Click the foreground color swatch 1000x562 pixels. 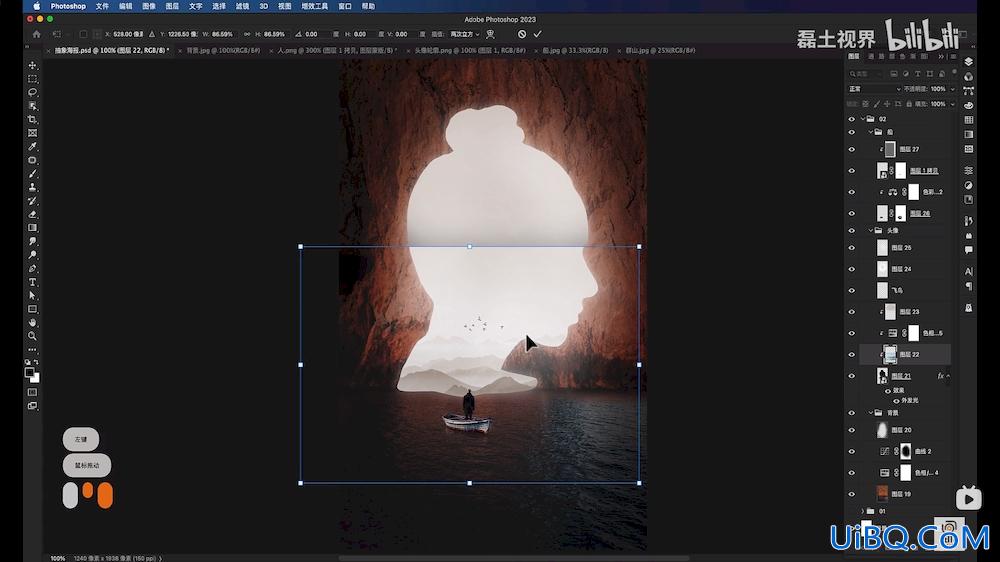[x=29, y=373]
